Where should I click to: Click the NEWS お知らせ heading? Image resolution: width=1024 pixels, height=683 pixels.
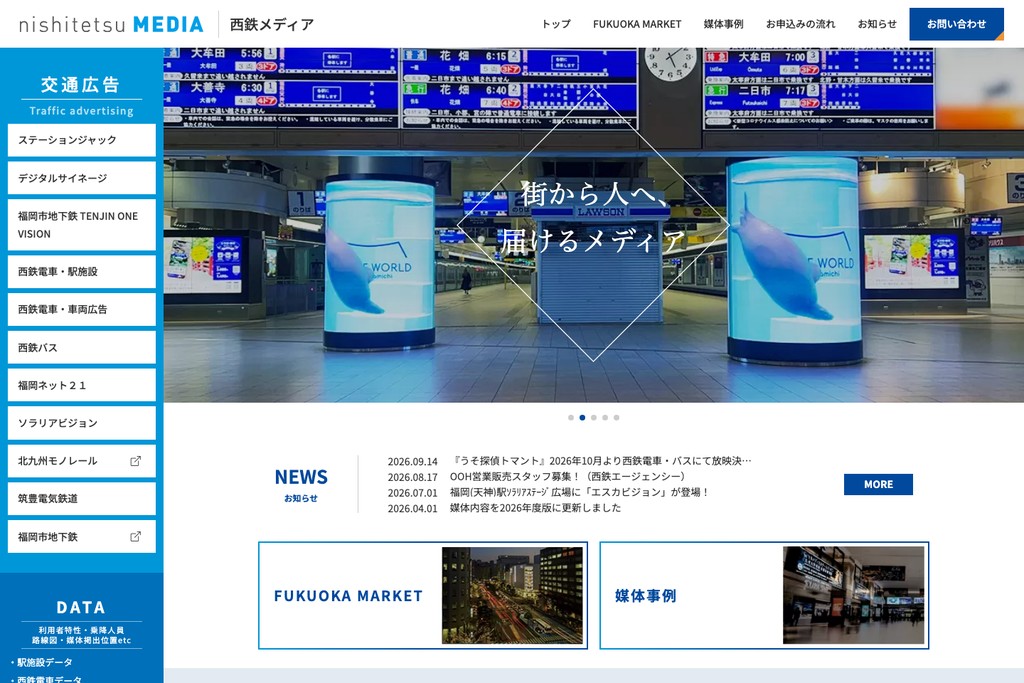tap(301, 484)
